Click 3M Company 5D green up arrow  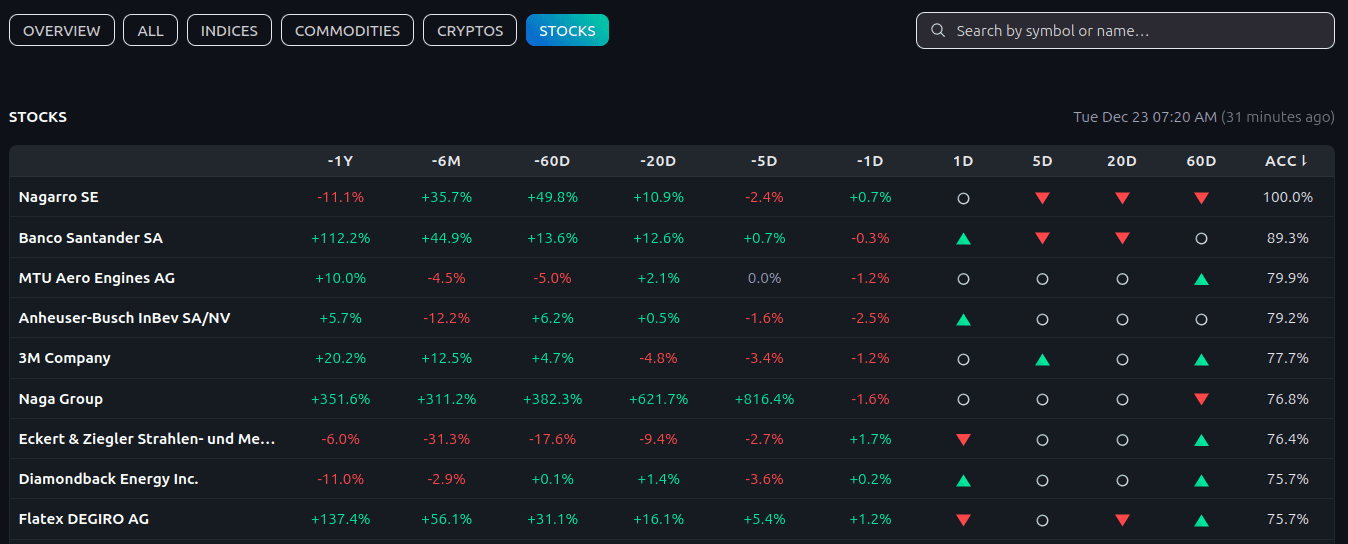[x=1042, y=359]
